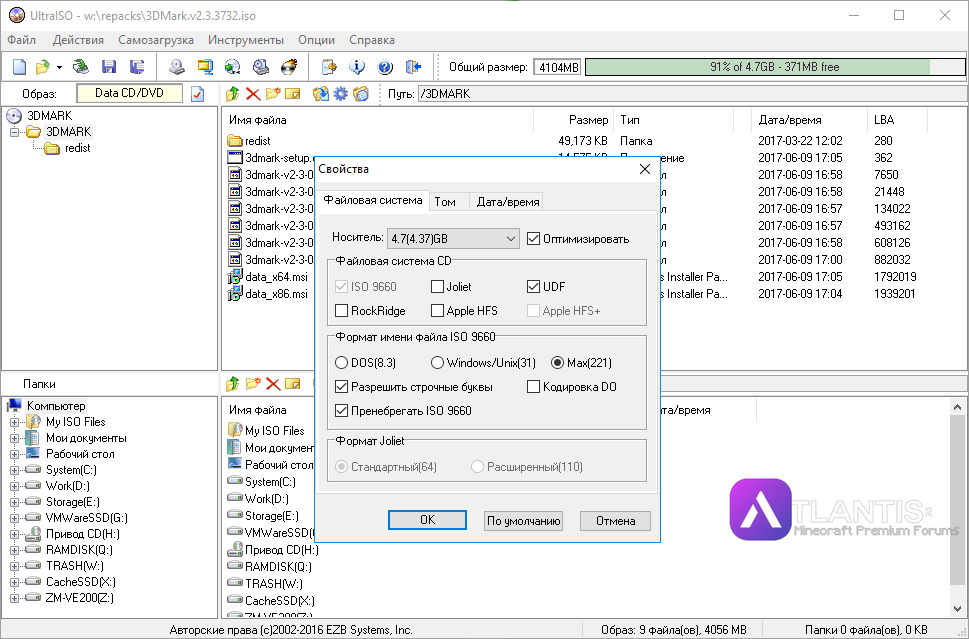Select the Max(221) radio button

[557, 363]
